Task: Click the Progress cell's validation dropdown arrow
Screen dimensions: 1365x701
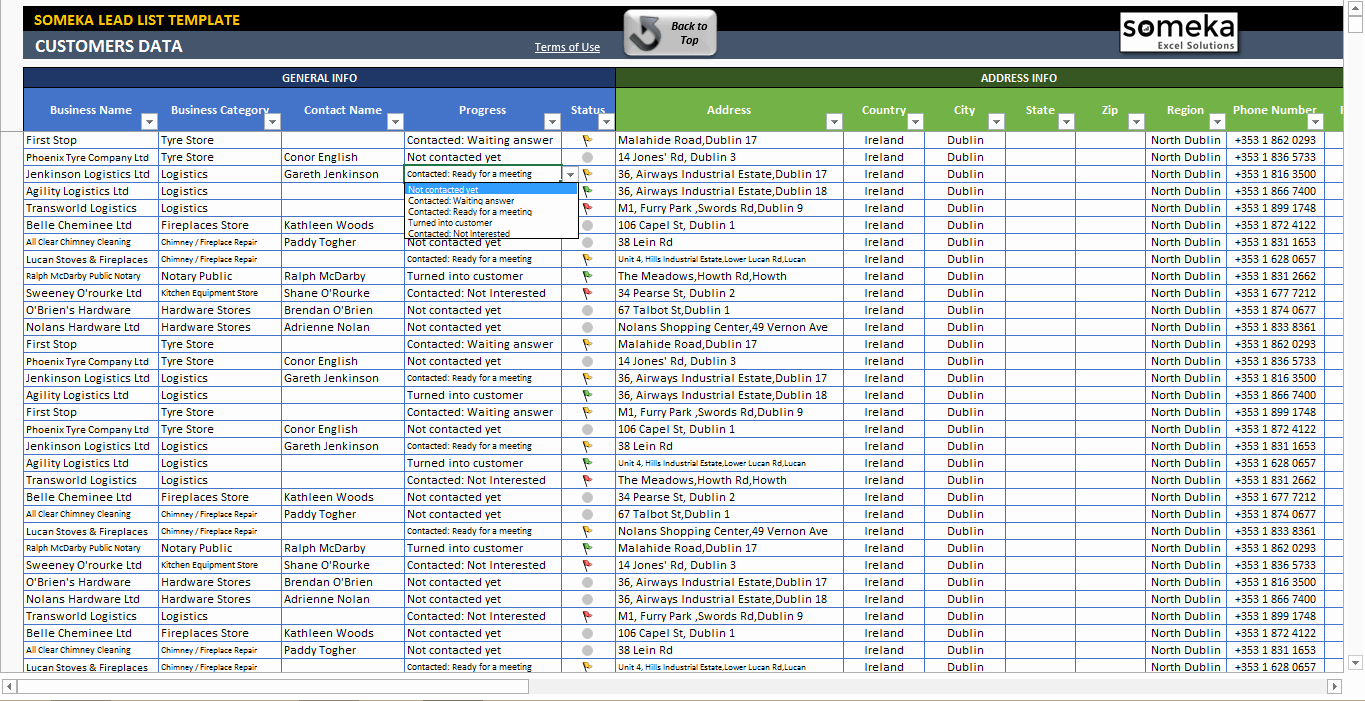Action: (571, 174)
